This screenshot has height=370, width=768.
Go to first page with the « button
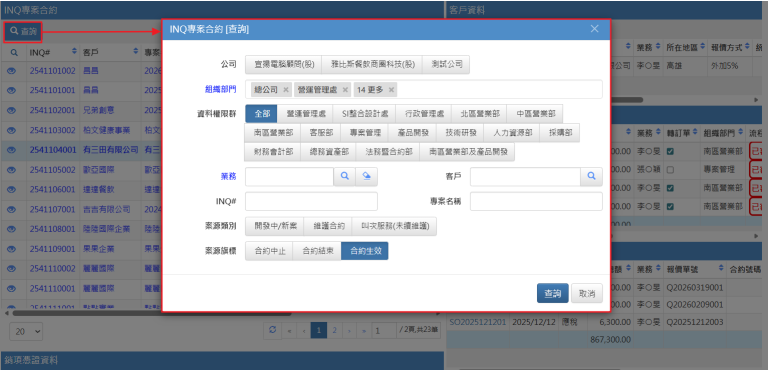pos(289,331)
